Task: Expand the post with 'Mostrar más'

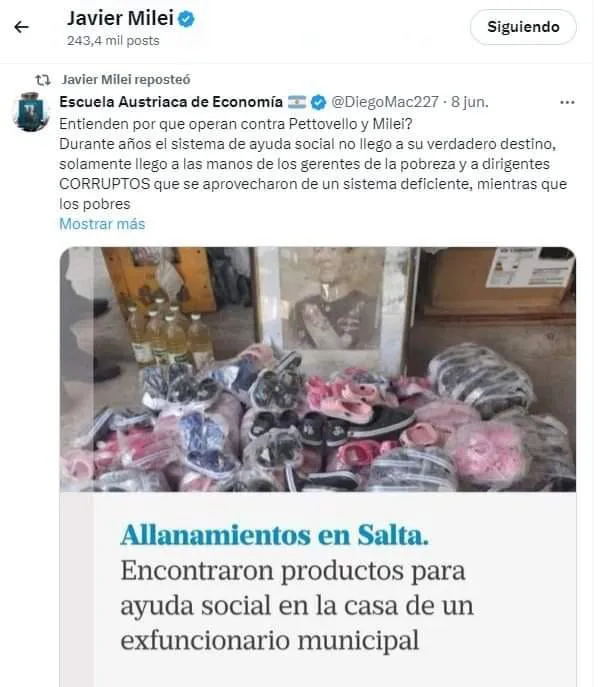Action: [102, 224]
